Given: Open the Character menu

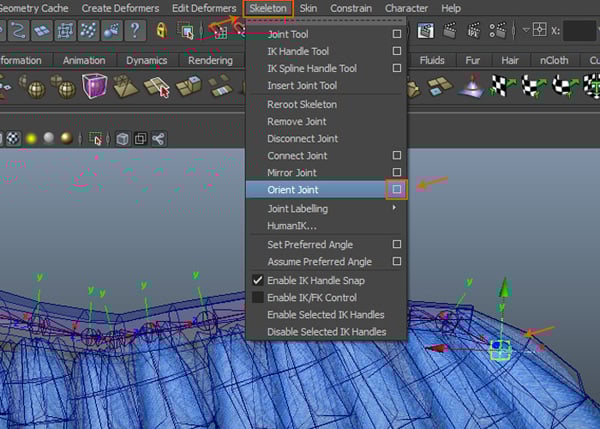Looking at the screenshot, I should pos(406,8).
